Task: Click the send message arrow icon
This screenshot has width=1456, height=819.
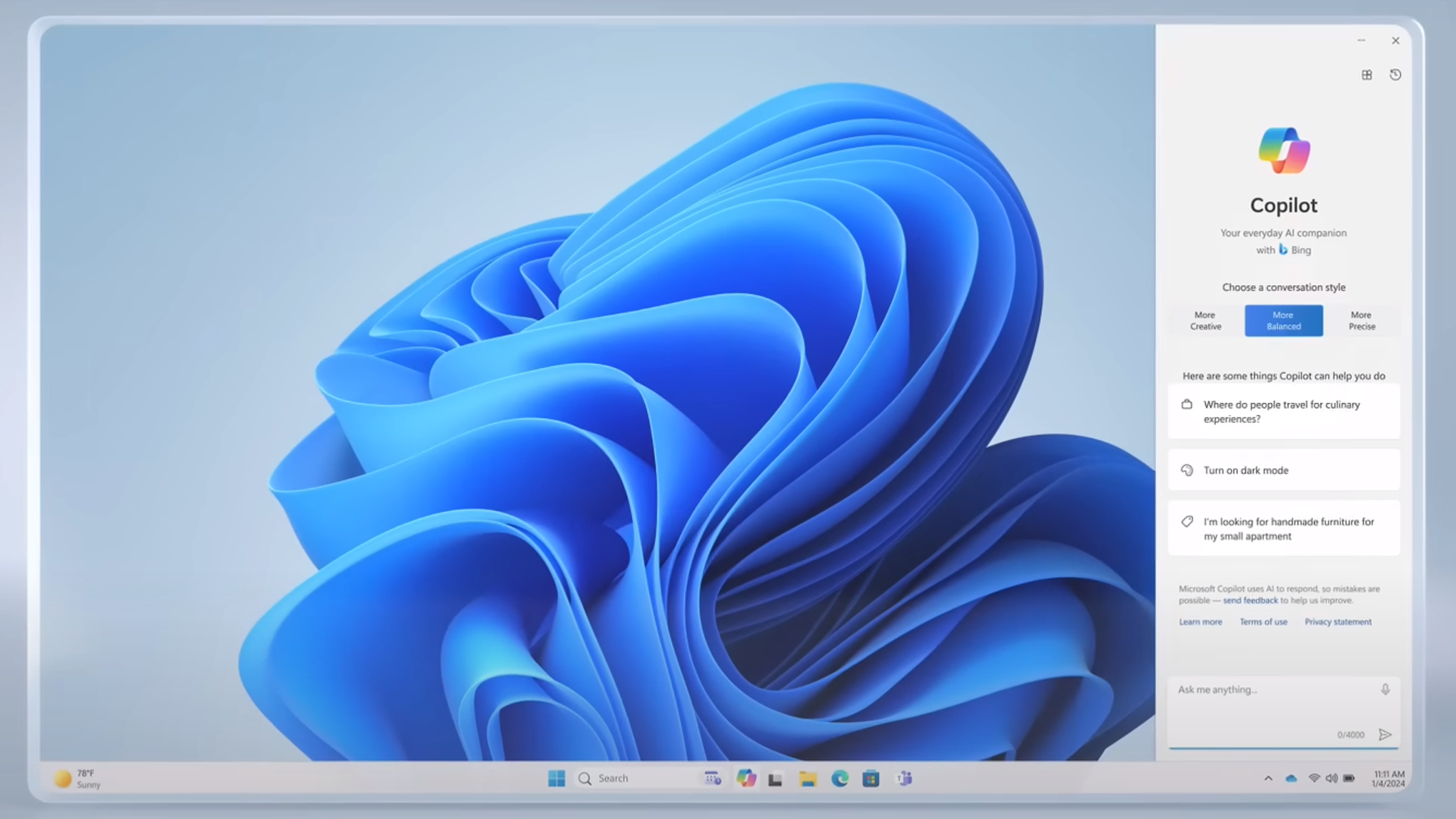Action: (1385, 734)
